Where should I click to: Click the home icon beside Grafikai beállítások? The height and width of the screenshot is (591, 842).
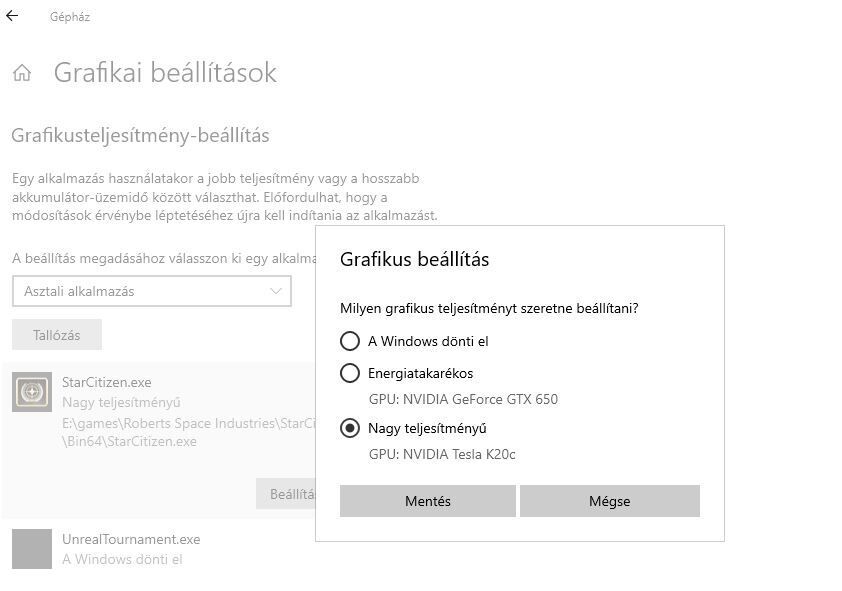[x=22, y=72]
